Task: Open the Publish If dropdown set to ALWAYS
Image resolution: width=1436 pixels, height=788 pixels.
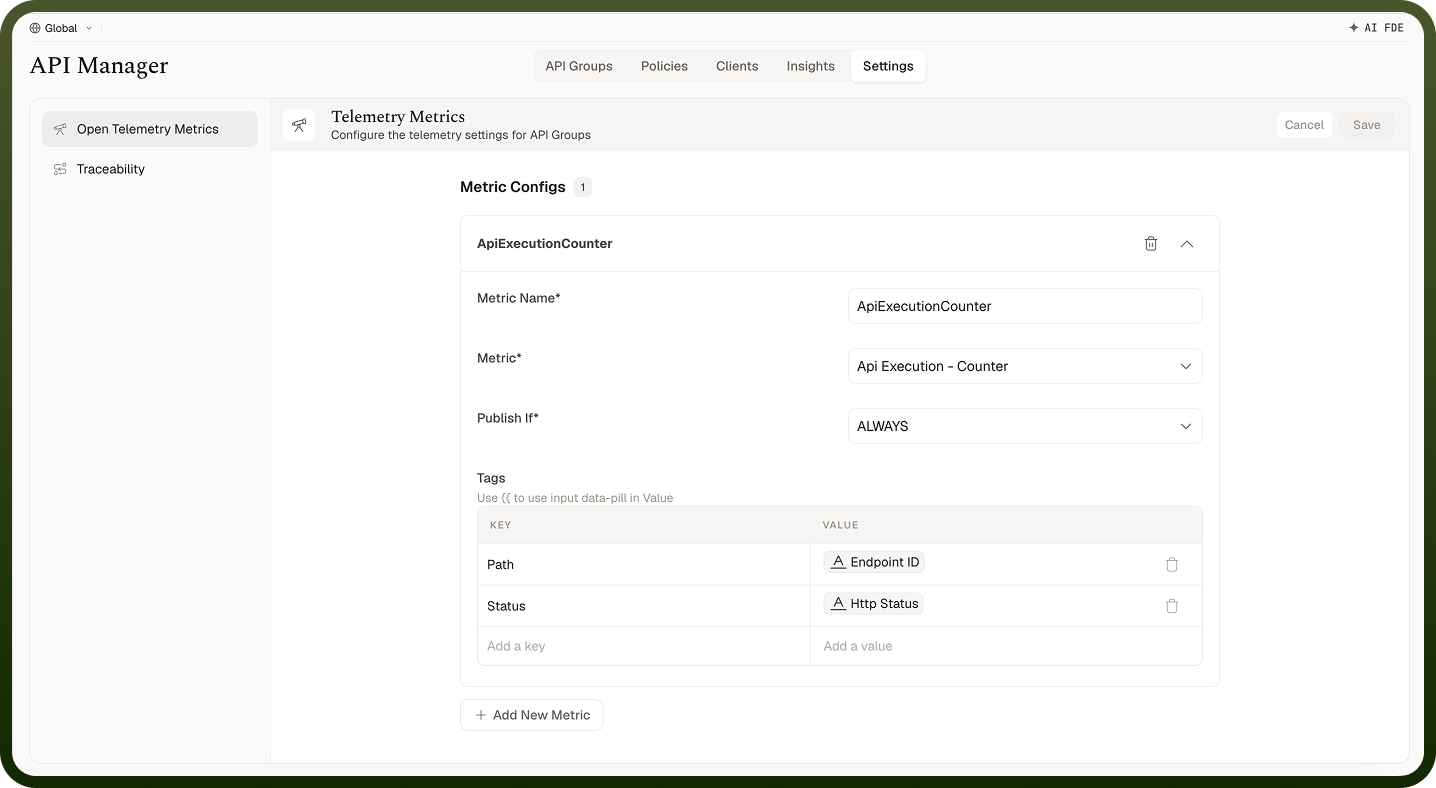Action: [x=1025, y=426]
